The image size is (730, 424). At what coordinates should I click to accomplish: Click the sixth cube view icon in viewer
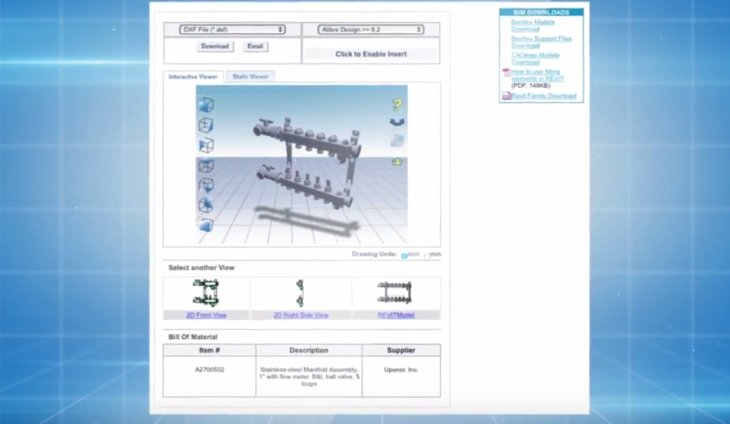206,205
